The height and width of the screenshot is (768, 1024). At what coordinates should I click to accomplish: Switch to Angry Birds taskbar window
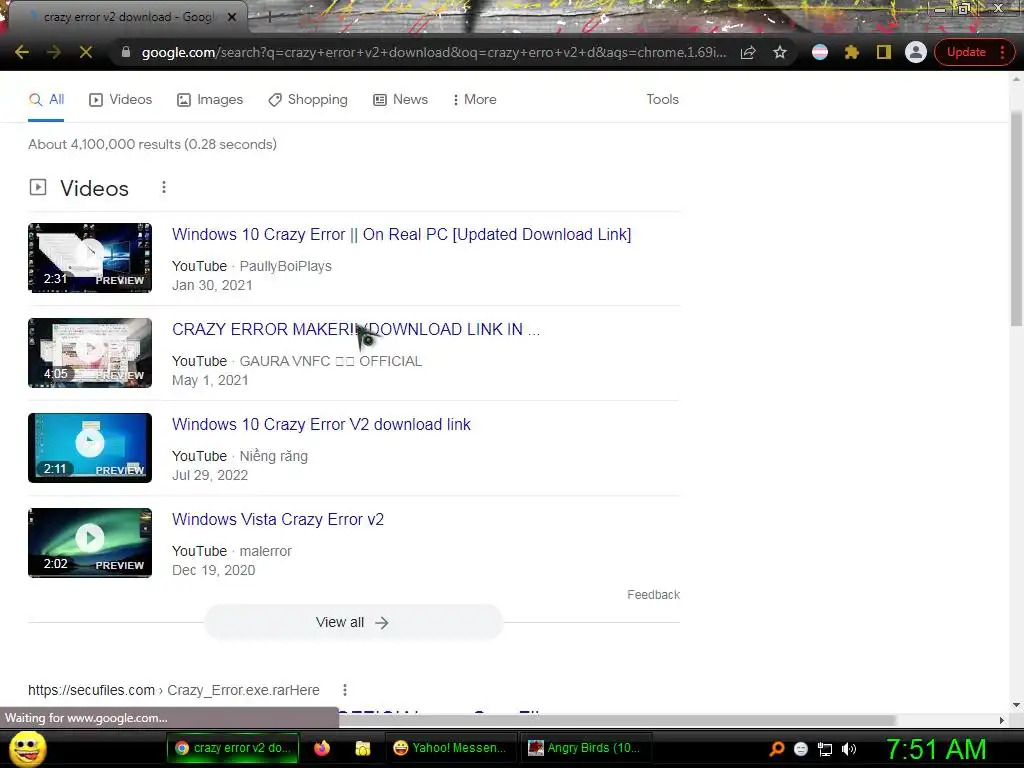tap(584, 748)
